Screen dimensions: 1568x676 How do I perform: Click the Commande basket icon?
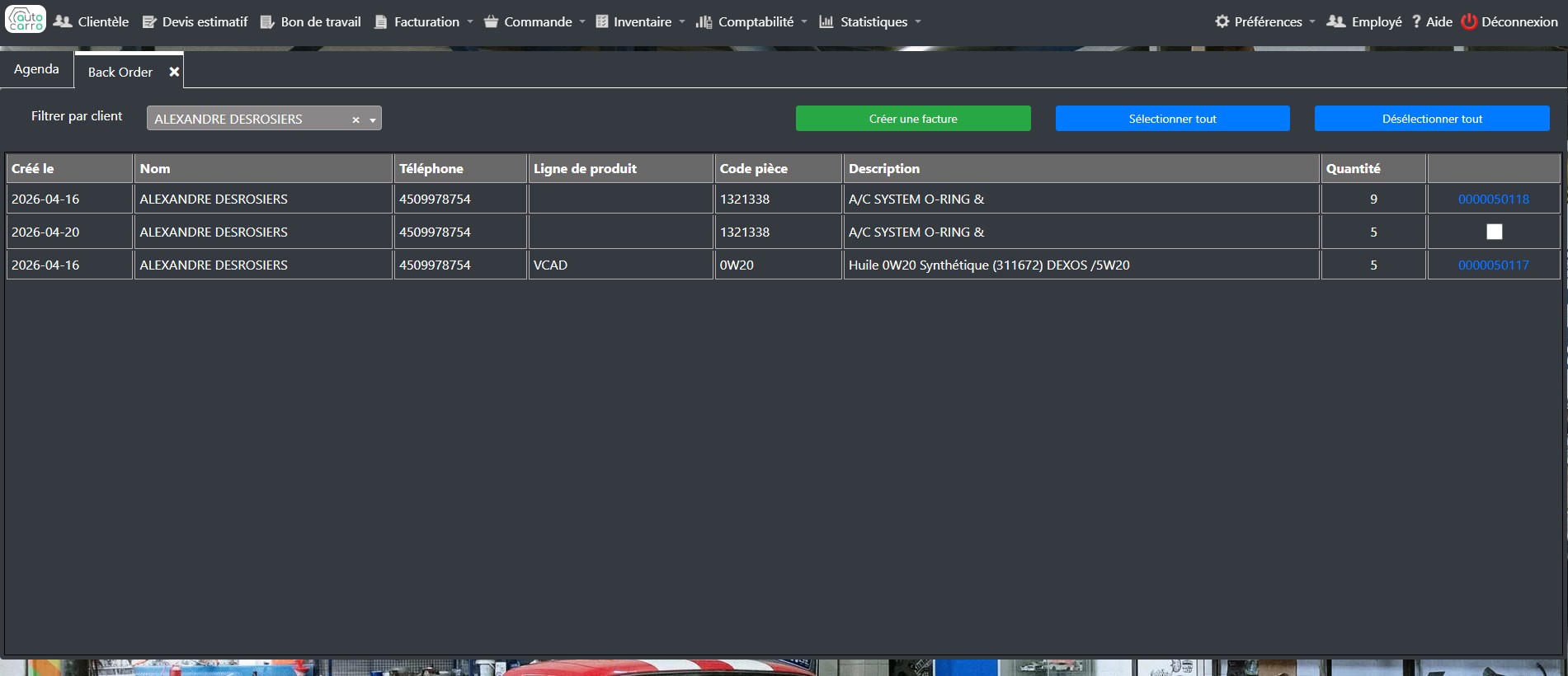tap(491, 21)
